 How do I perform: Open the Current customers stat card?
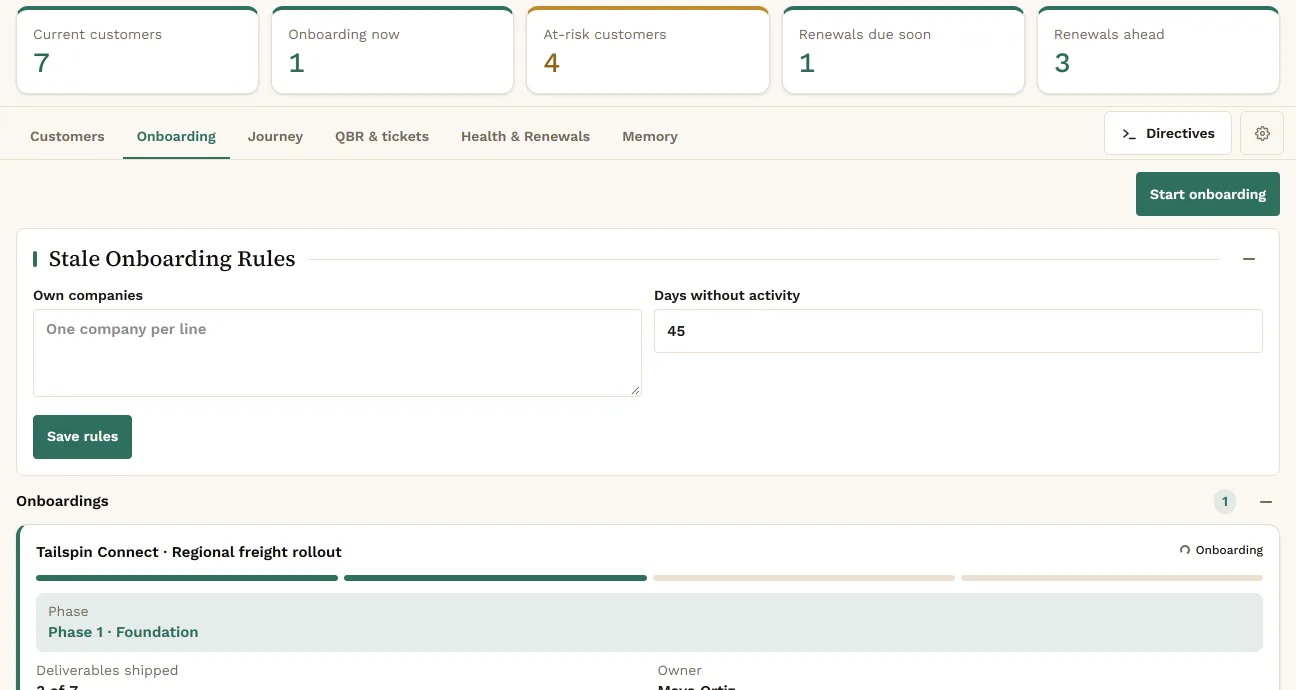137,50
